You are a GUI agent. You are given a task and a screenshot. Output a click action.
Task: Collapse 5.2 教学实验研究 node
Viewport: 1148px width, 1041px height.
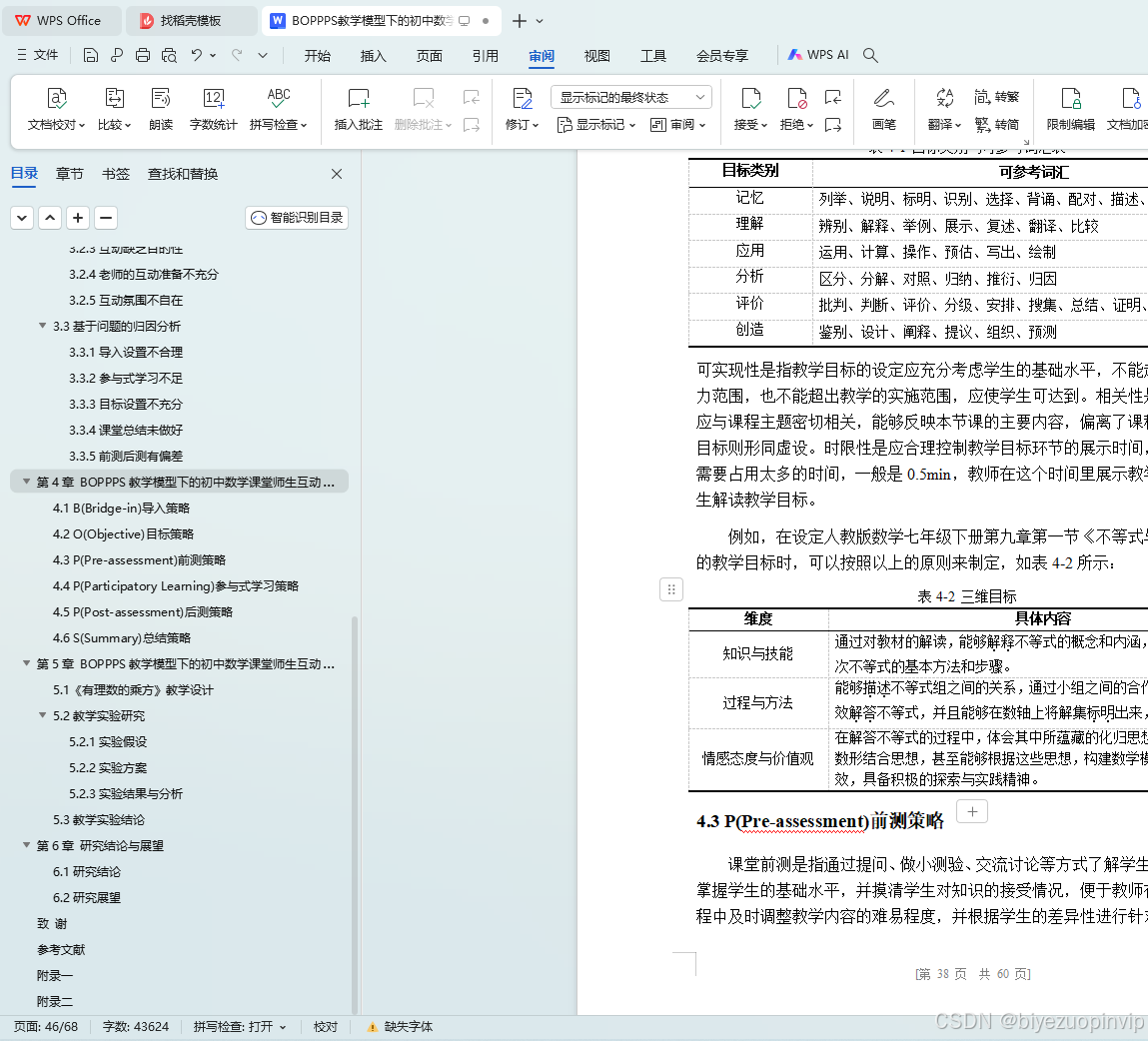pos(43,715)
